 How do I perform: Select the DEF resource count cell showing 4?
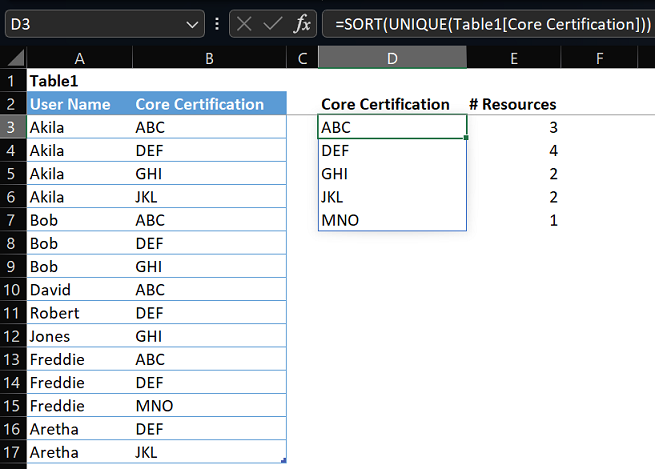tap(513, 151)
